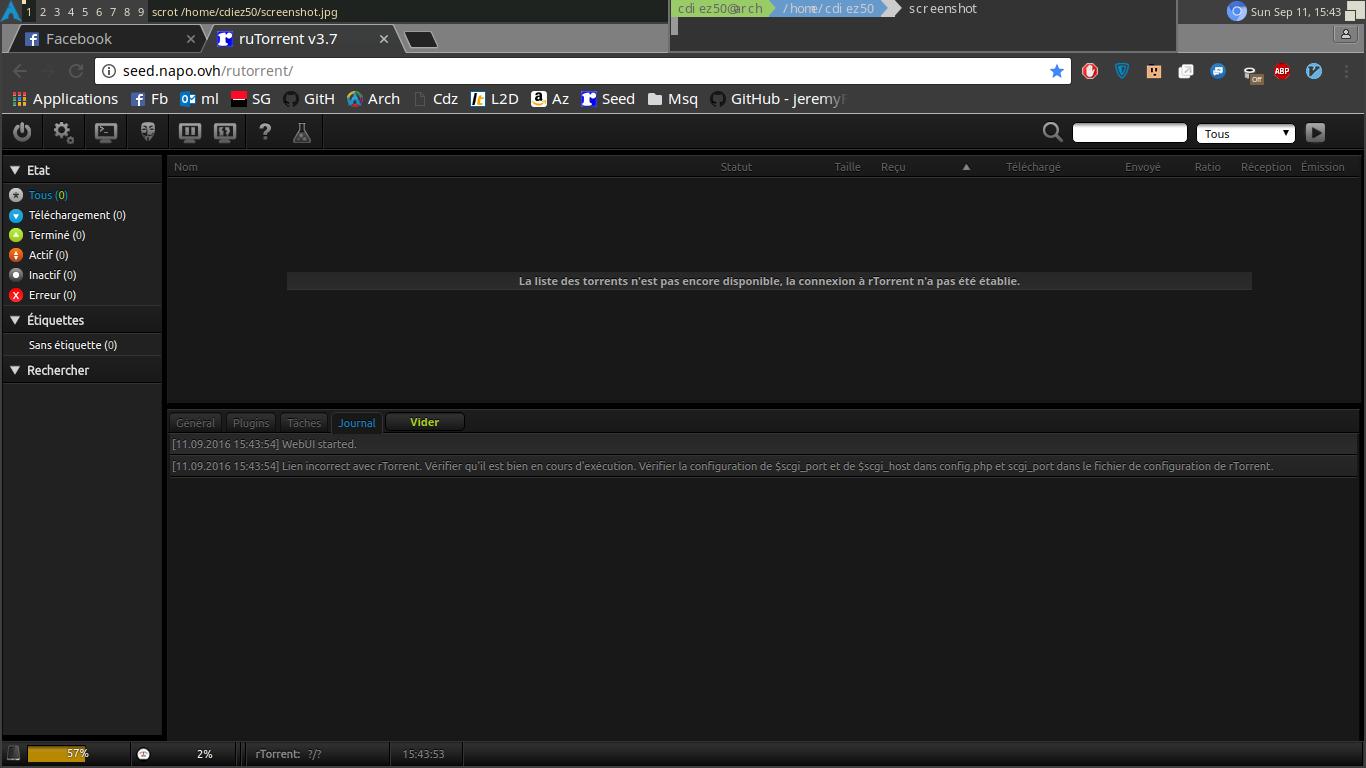Open the Arch bookmark
Image resolution: width=1366 pixels, height=768 pixels.
click(373, 99)
